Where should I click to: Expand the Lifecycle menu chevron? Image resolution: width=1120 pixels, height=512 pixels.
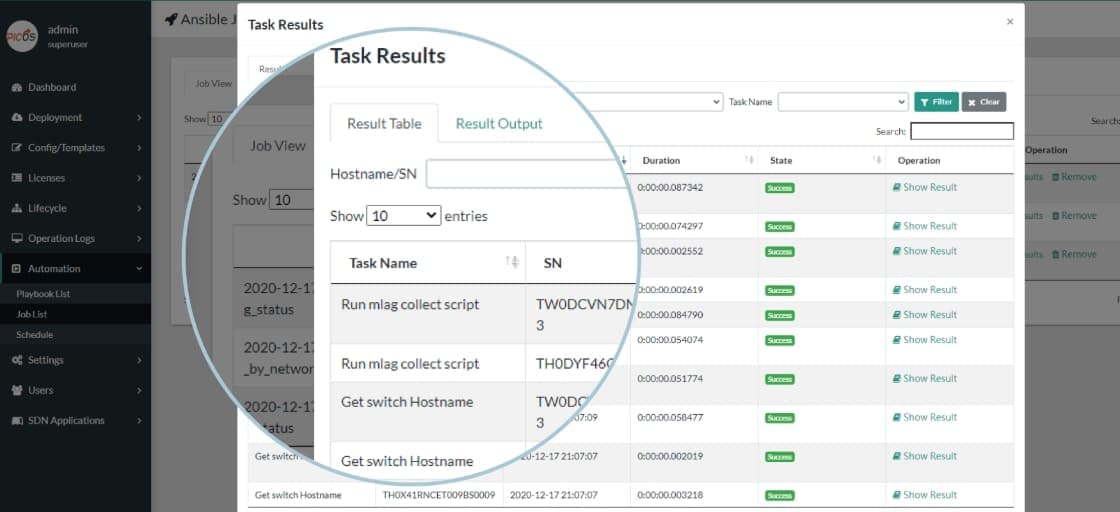pos(139,209)
